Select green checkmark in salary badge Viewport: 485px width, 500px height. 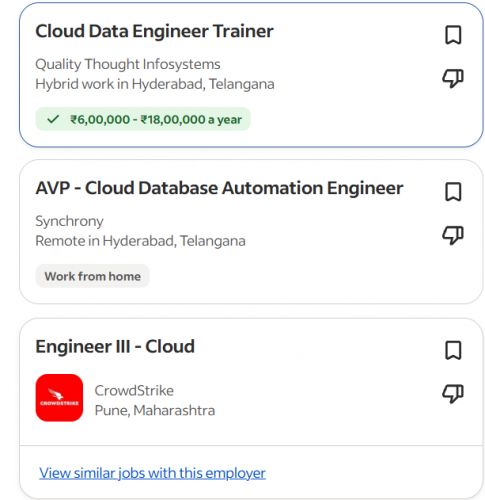coord(53,119)
